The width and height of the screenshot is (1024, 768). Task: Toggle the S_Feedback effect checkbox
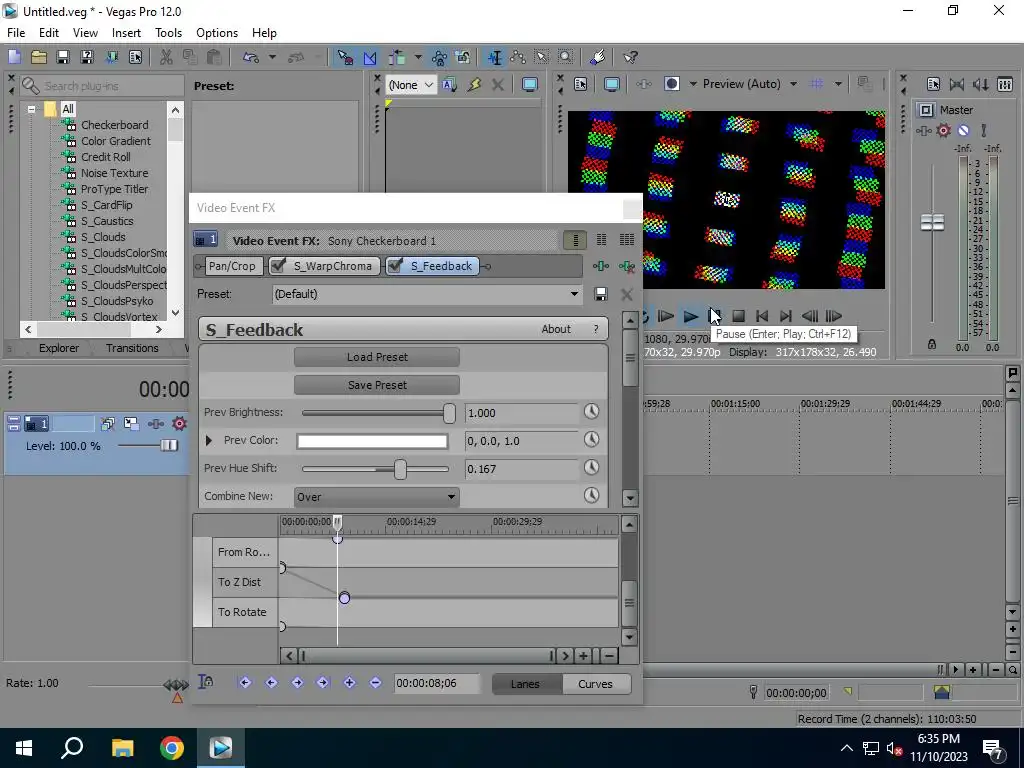(395, 265)
